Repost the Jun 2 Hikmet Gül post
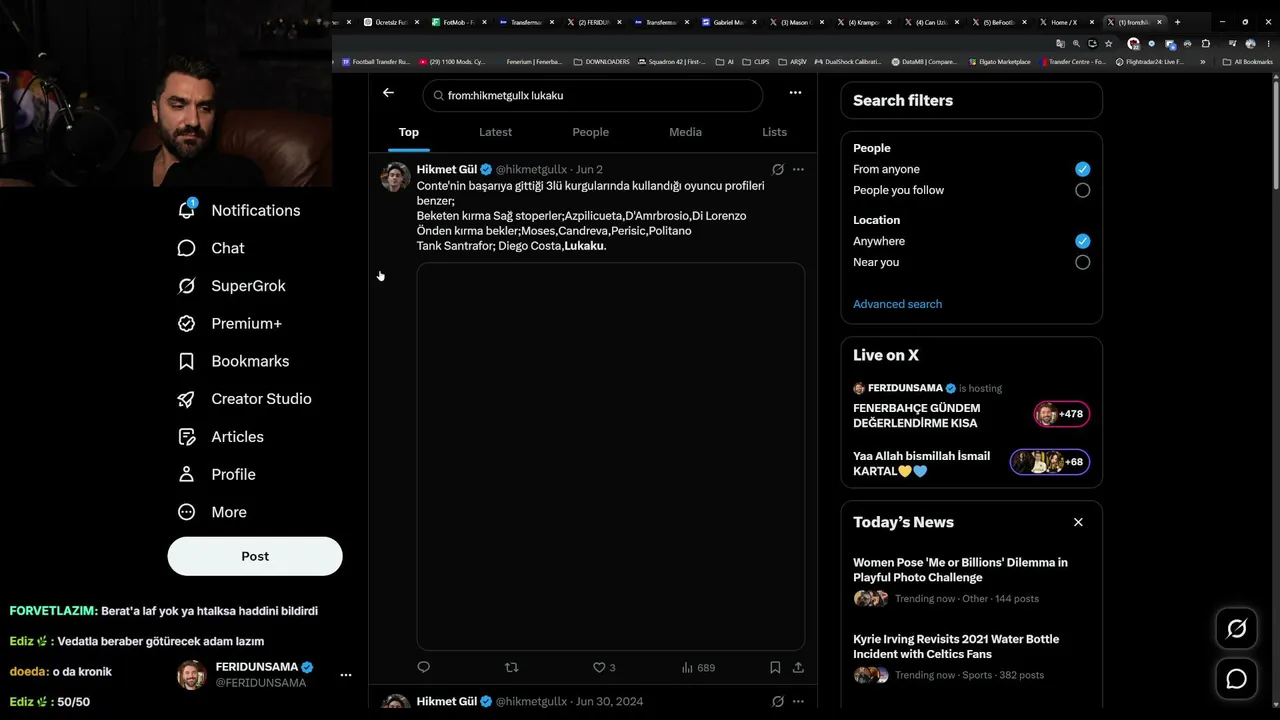Screen dimensions: 1280x720 click(512, 667)
